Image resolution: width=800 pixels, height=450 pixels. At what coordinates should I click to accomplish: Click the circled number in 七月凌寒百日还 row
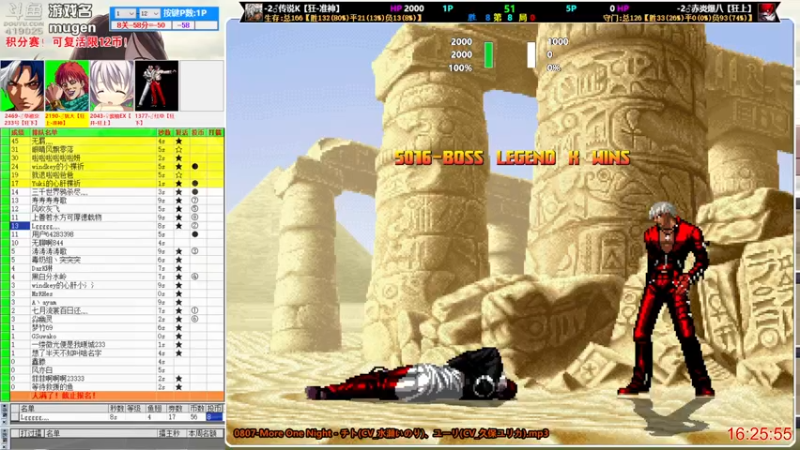(195, 310)
